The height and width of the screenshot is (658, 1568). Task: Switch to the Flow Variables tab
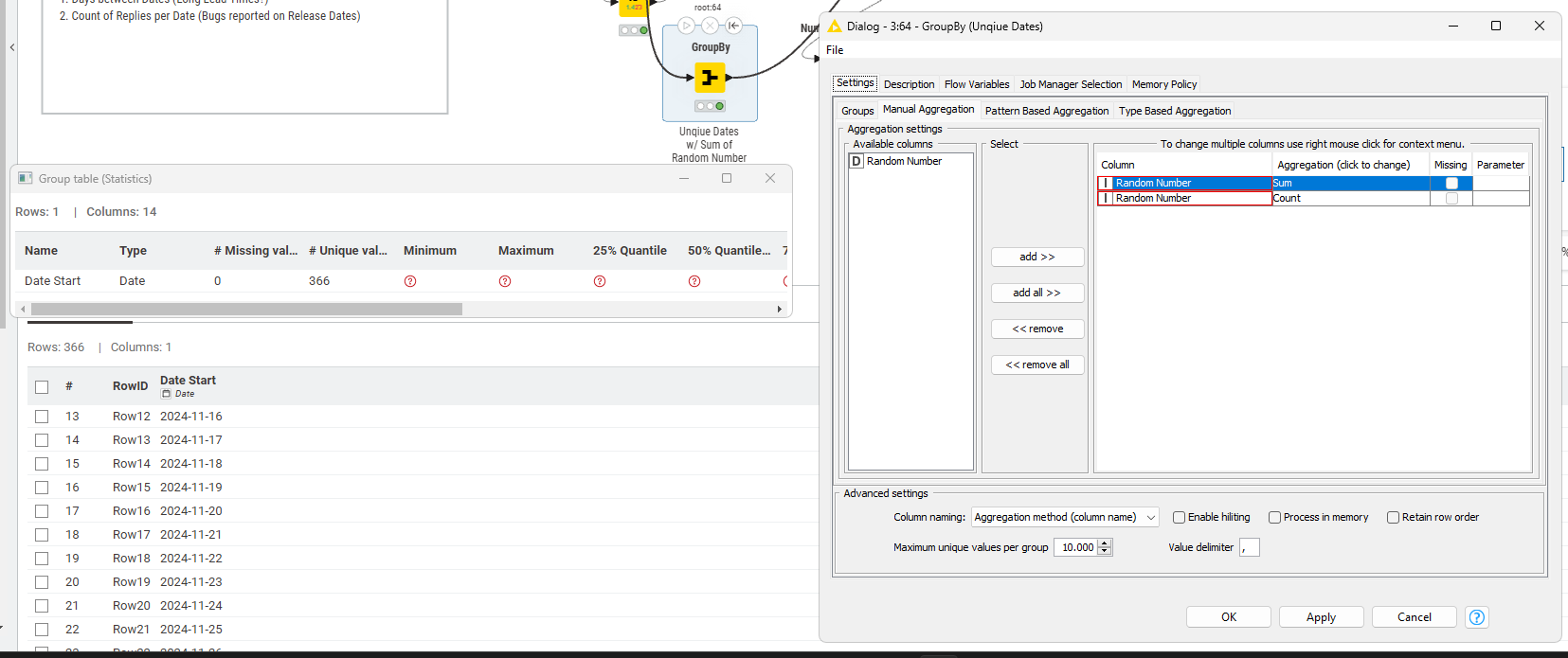(x=976, y=84)
